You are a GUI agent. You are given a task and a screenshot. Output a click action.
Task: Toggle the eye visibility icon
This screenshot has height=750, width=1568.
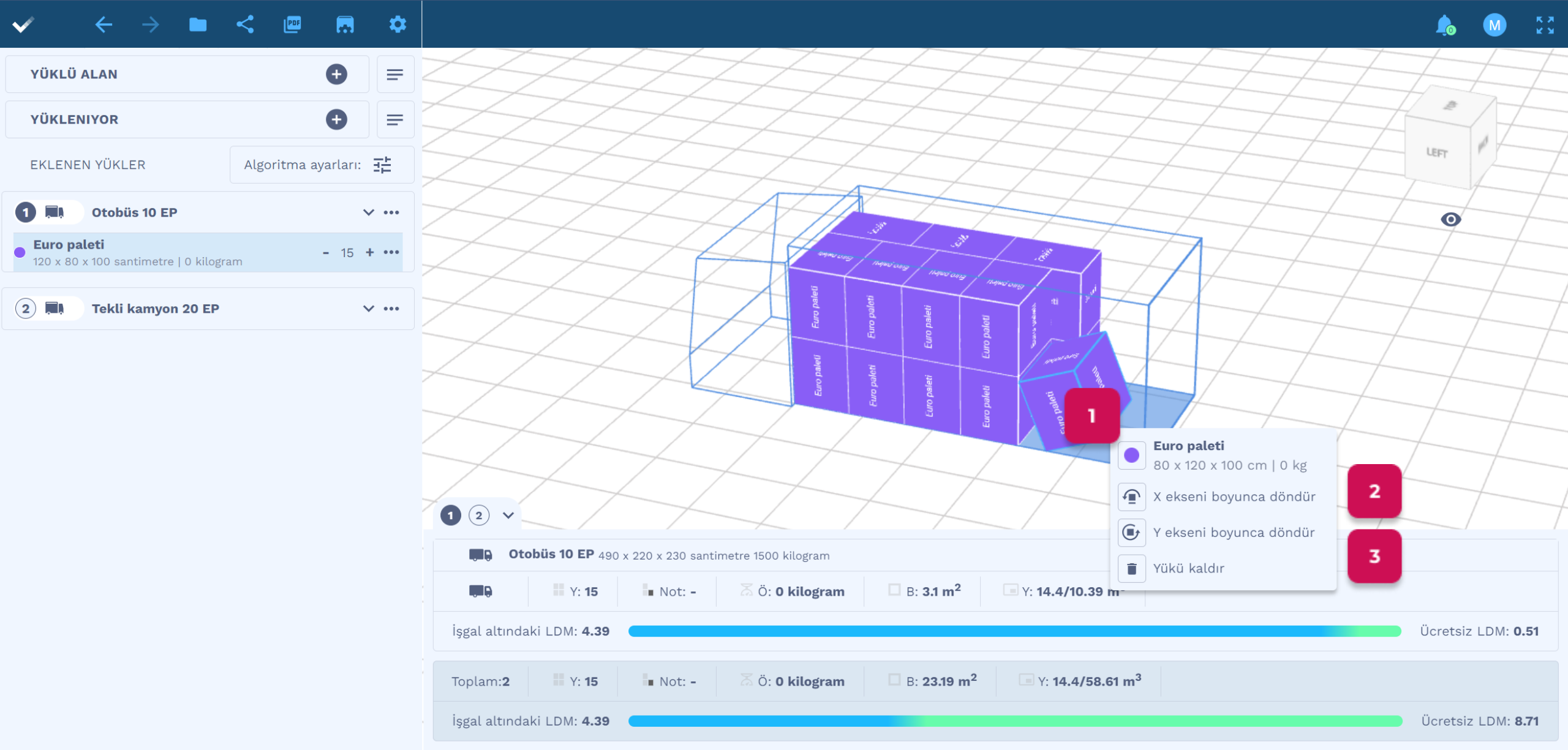[x=1450, y=219]
